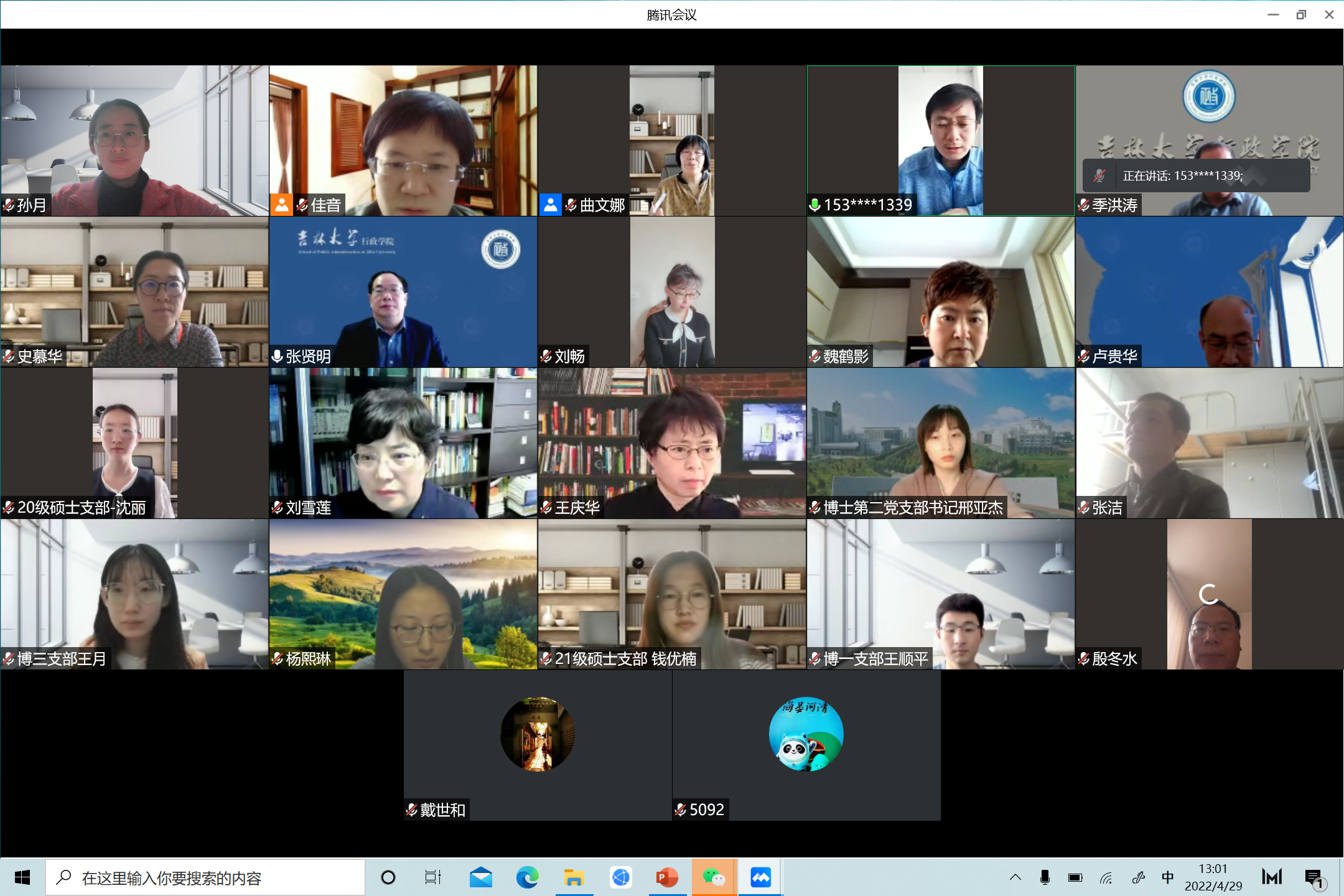
Task: Click the orange host icon beside 佳音
Action: point(281,205)
